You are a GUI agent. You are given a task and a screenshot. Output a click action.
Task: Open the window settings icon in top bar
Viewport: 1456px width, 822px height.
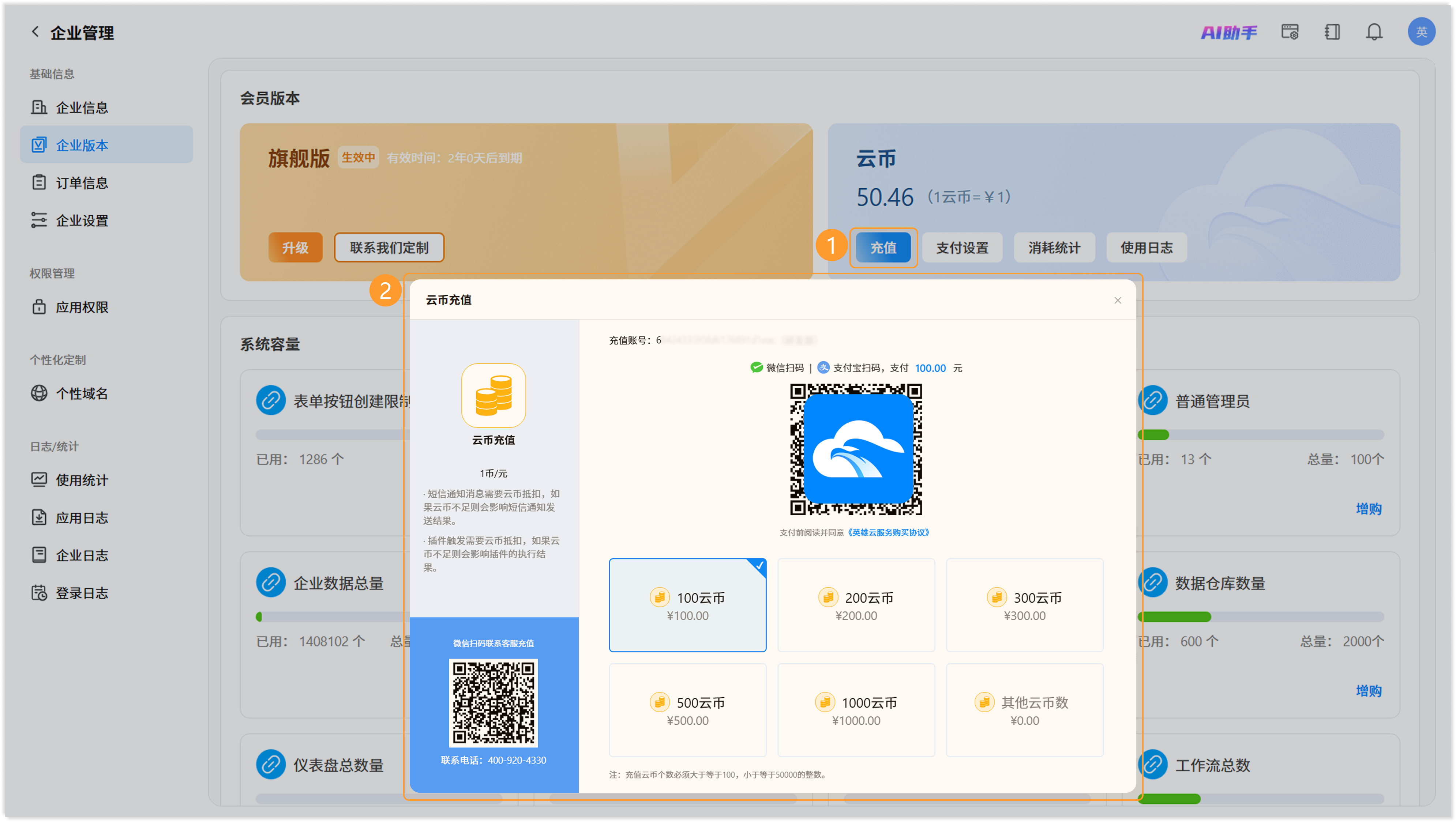tap(1289, 32)
